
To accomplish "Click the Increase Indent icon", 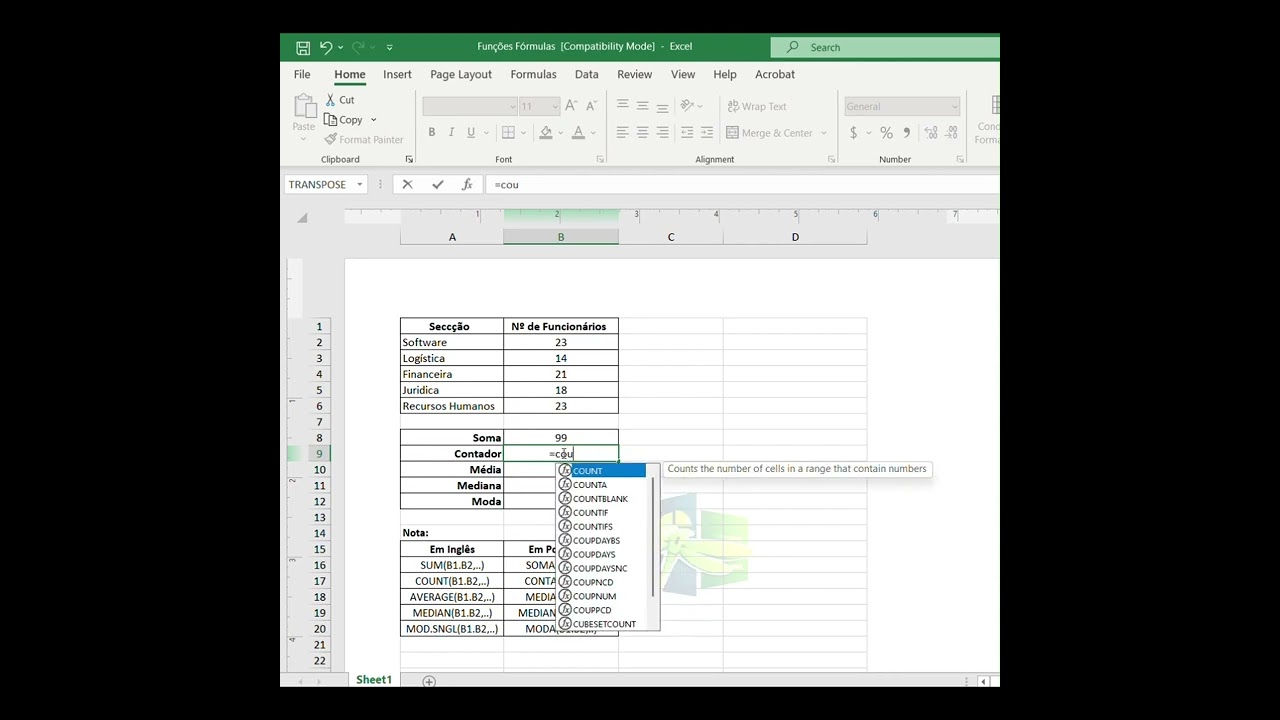I will [707, 132].
